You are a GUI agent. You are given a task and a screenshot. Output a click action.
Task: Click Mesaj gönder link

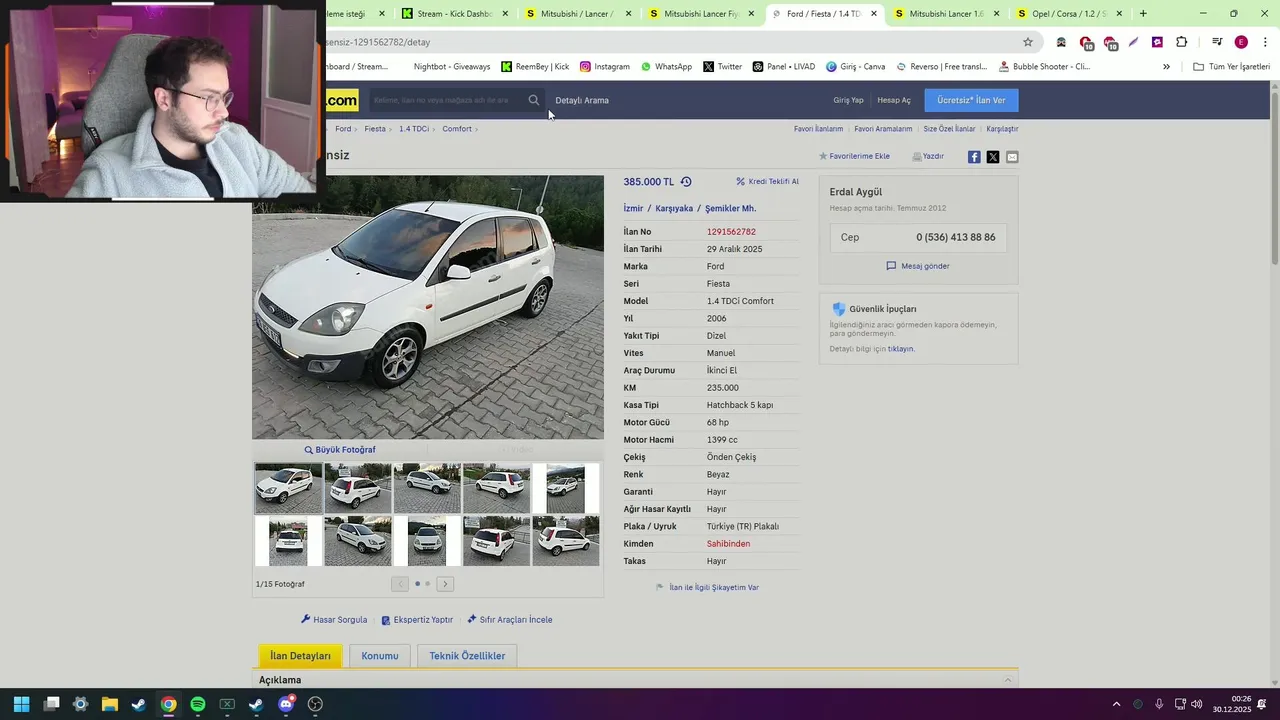918,266
